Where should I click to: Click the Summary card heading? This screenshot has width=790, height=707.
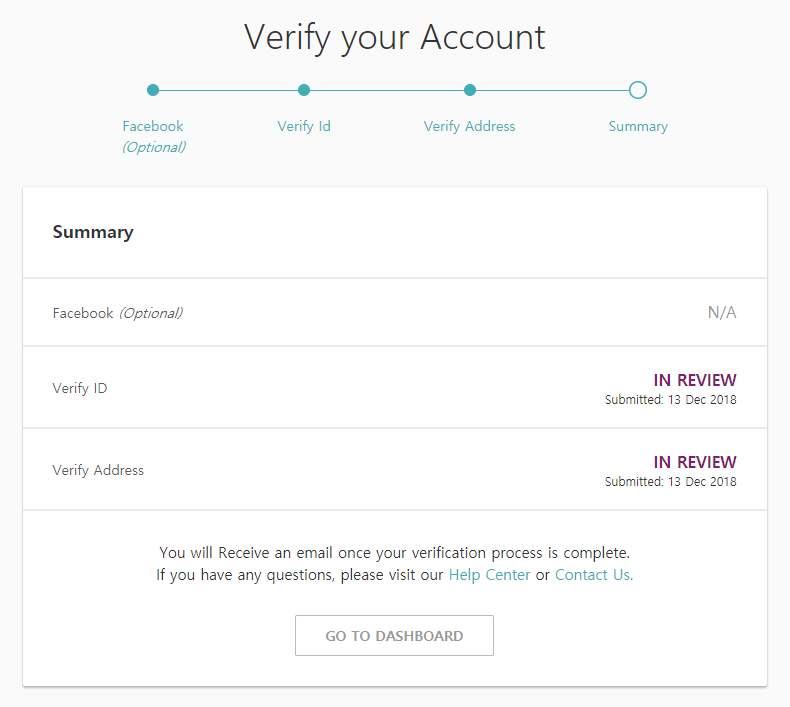click(93, 232)
